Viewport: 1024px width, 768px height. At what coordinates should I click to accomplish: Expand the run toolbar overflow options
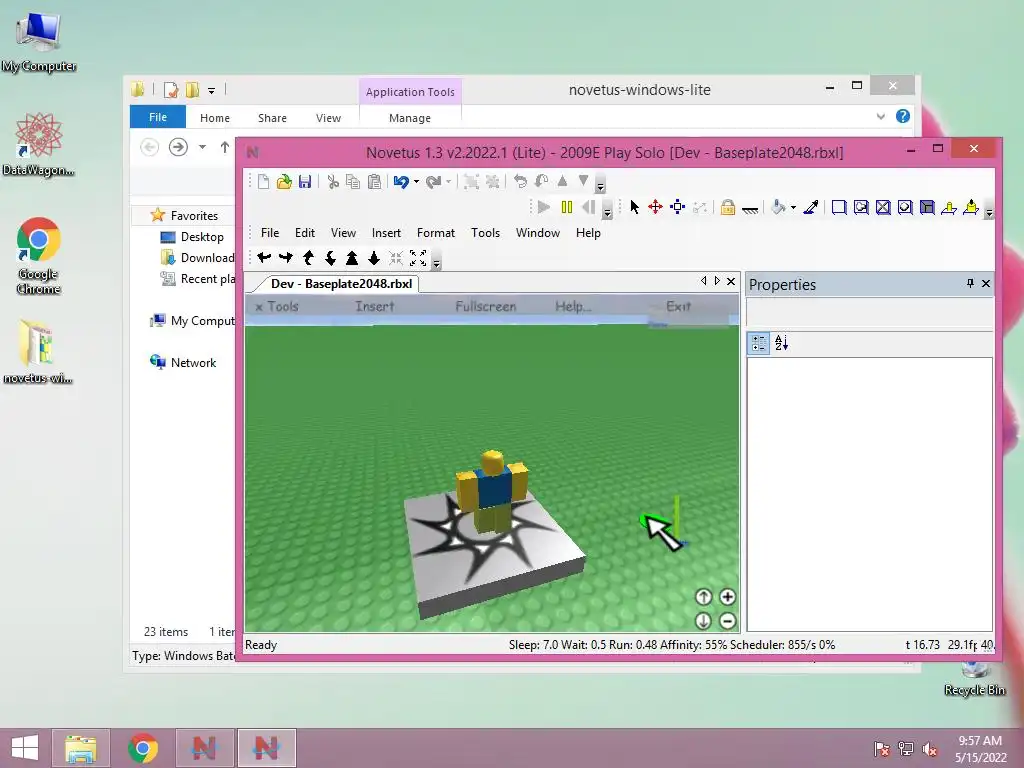pos(607,210)
